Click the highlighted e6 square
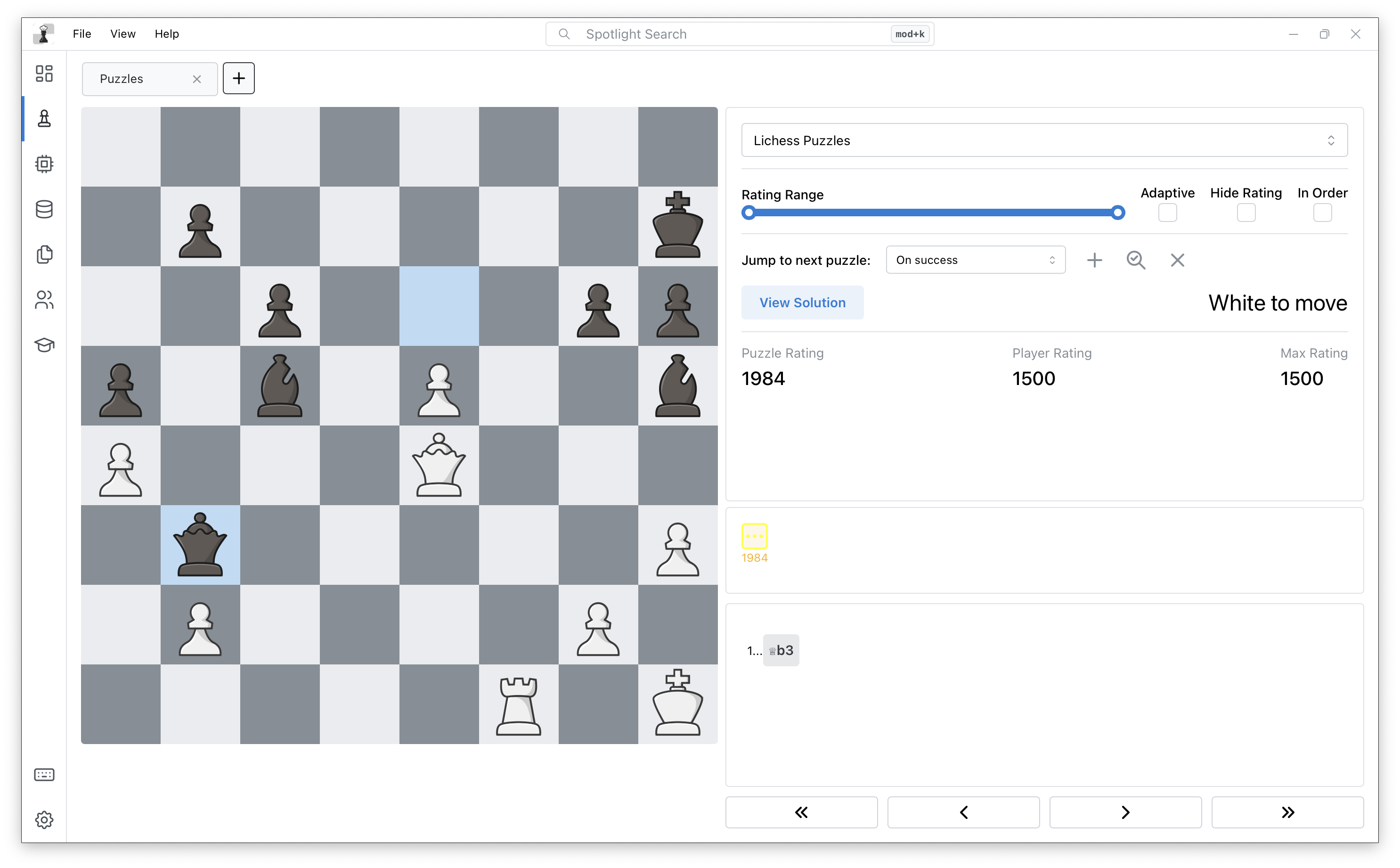 click(x=439, y=306)
